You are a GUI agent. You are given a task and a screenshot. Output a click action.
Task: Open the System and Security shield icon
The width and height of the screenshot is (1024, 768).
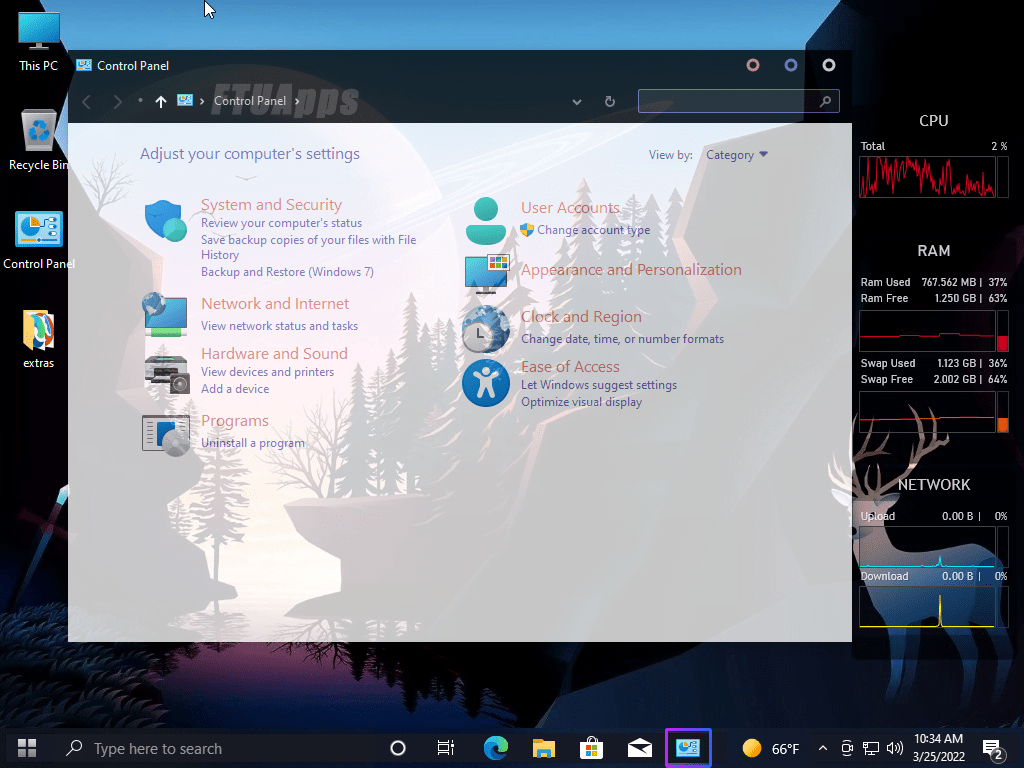click(x=166, y=221)
